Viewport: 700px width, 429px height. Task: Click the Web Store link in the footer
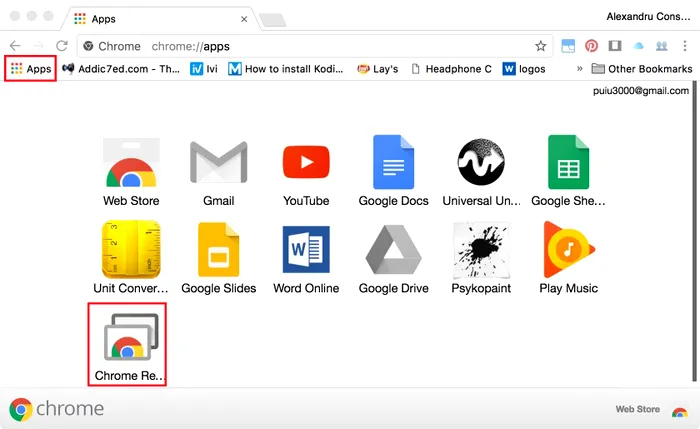click(638, 409)
